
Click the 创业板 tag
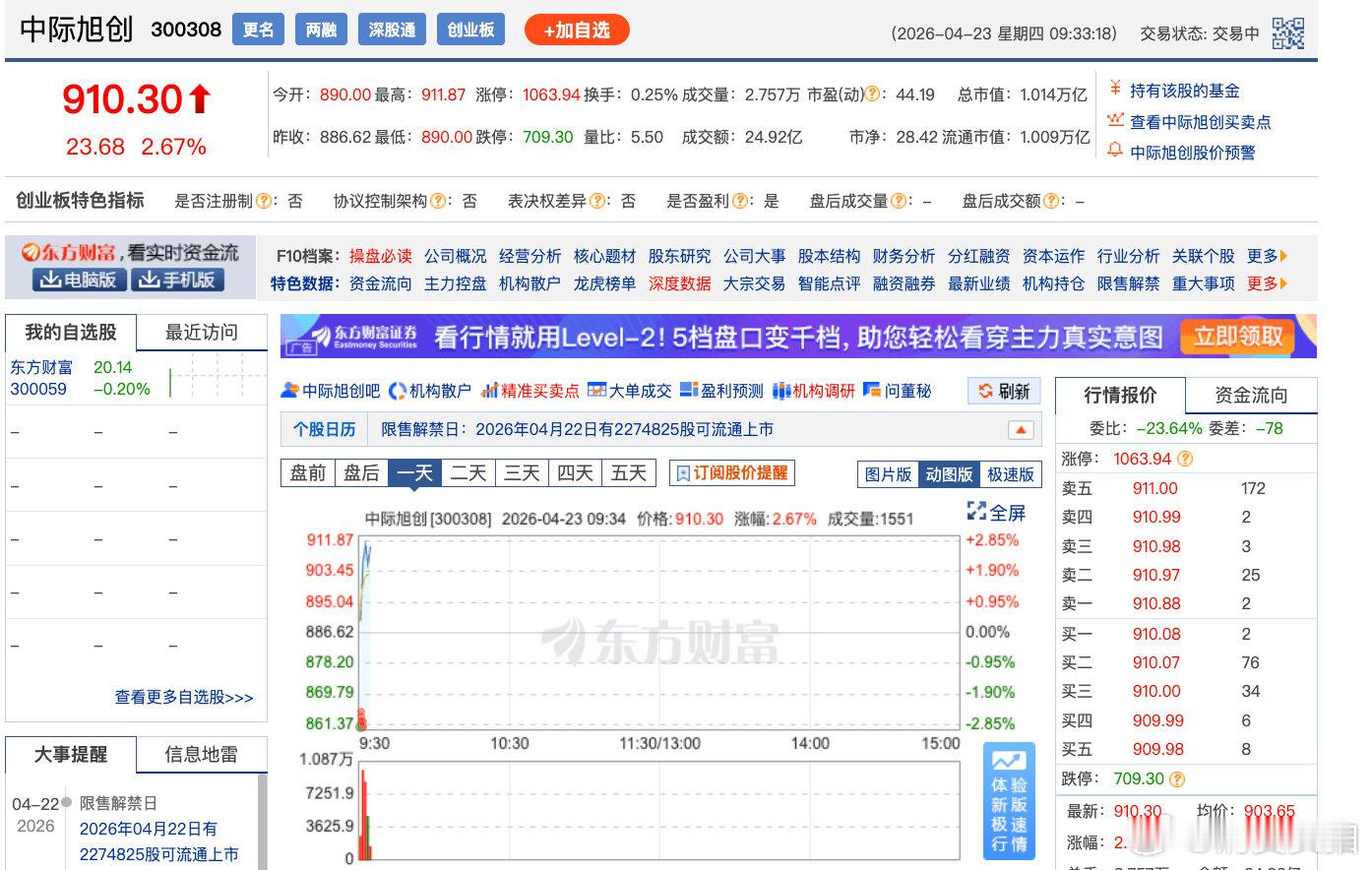click(x=471, y=31)
